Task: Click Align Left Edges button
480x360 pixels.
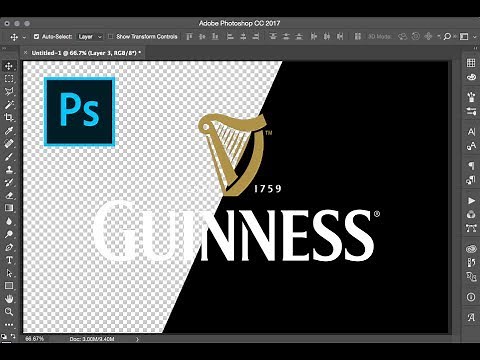Action: [230, 36]
